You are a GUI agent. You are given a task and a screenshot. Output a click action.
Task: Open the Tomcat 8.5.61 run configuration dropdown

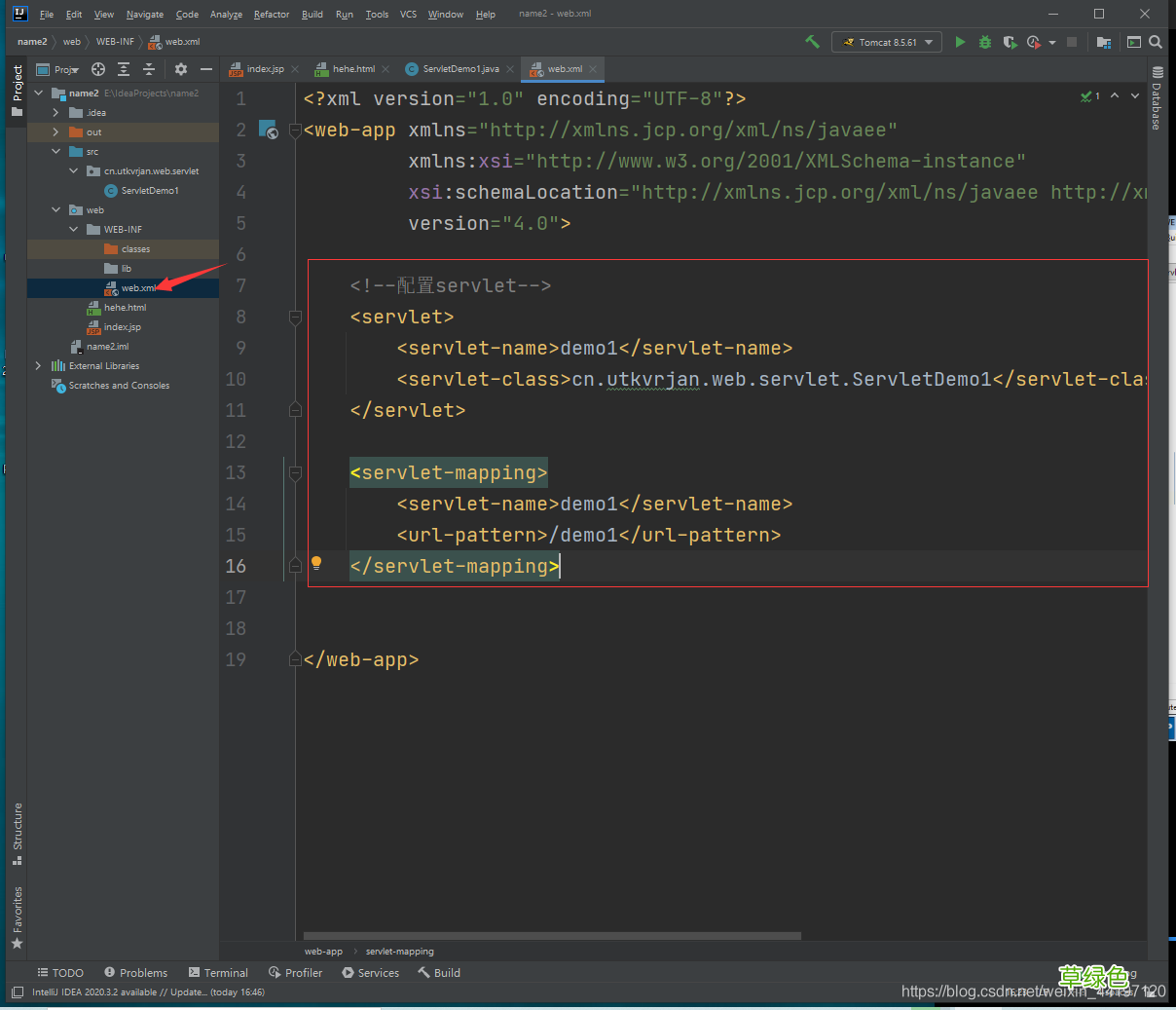887,42
